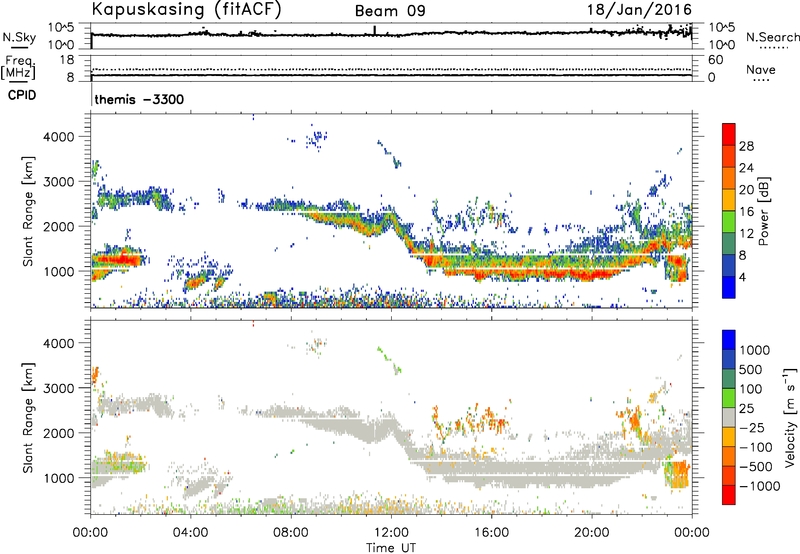Select the "themis -3300" CPID text
The width and height of the screenshot is (800, 554).
[x=139, y=99]
